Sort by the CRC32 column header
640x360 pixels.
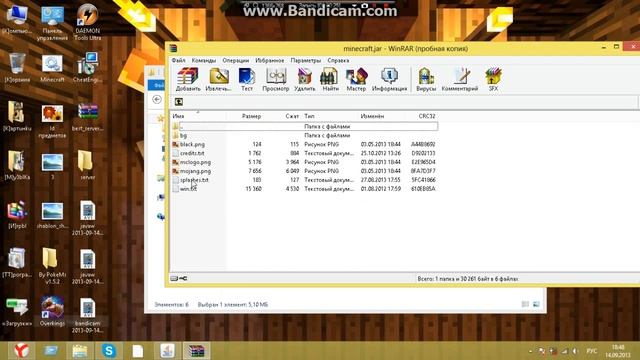427,116
